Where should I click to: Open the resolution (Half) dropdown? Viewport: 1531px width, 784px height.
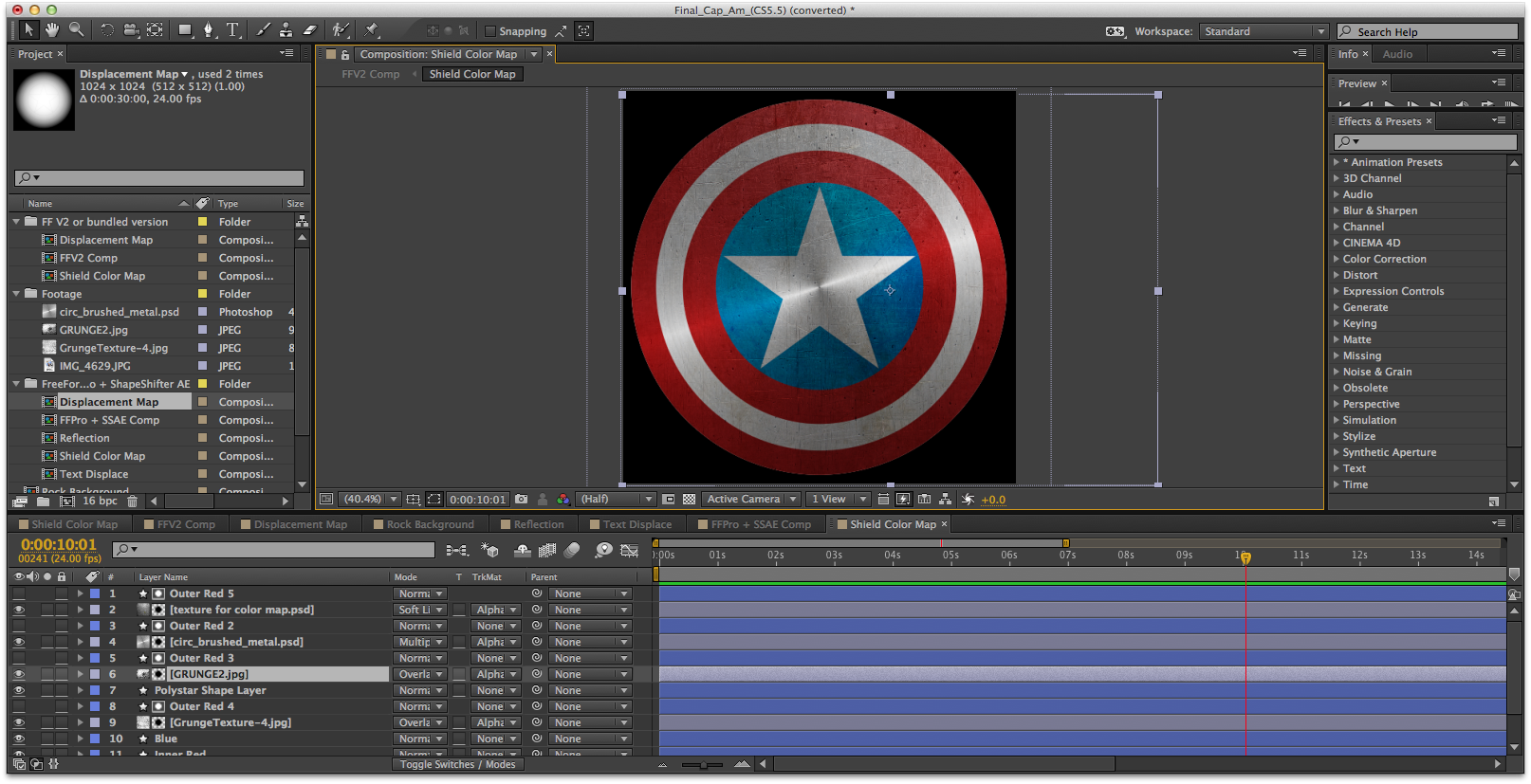tap(617, 499)
